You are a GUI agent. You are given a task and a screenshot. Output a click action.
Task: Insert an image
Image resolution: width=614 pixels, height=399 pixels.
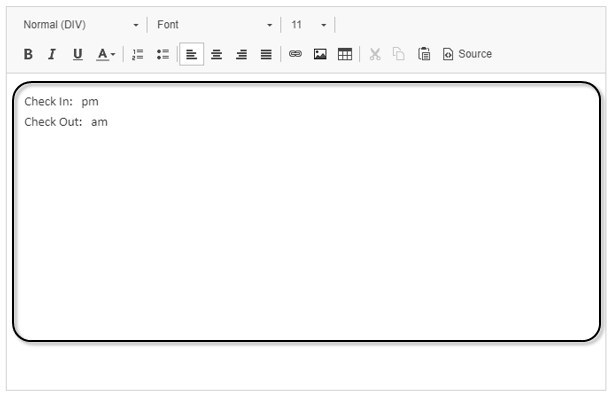click(320, 54)
